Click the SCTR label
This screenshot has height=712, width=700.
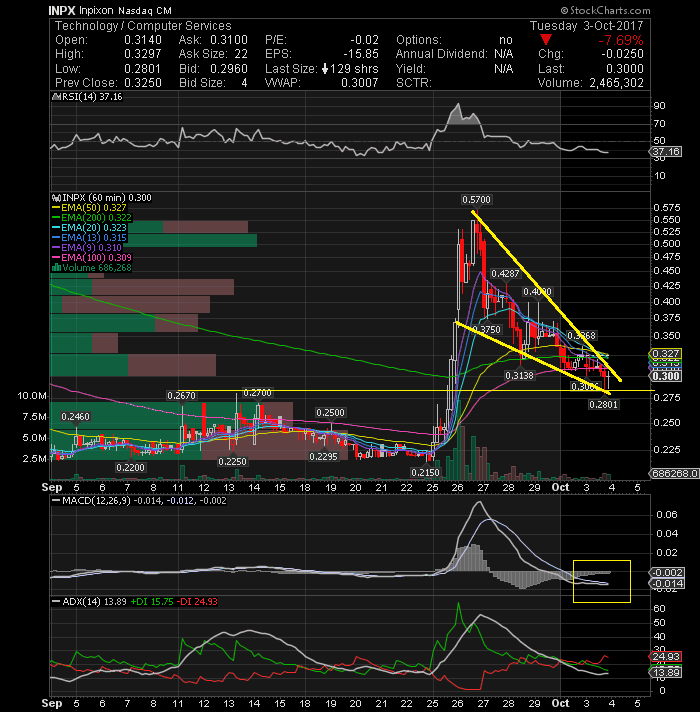click(414, 83)
